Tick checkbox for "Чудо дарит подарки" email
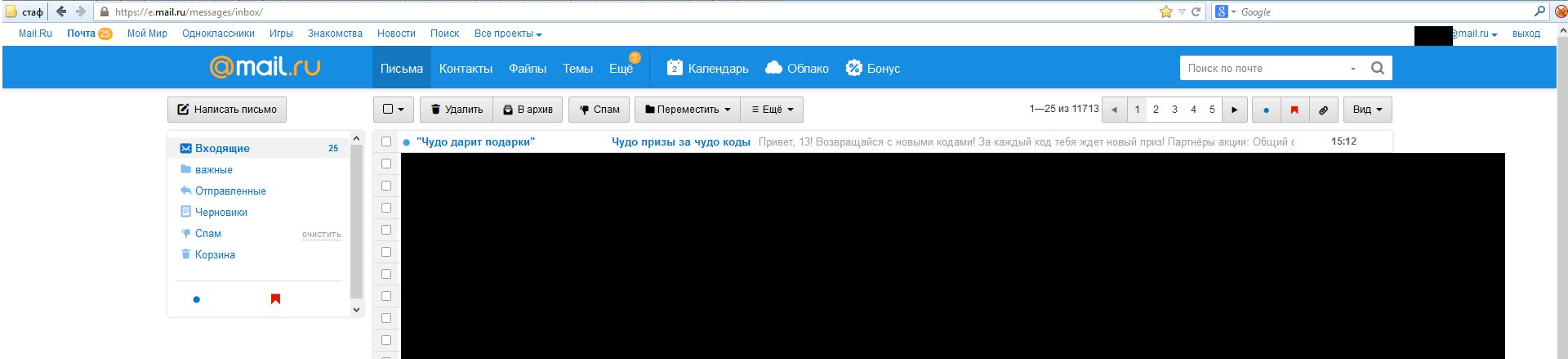This screenshot has width=1568, height=359. (x=386, y=141)
